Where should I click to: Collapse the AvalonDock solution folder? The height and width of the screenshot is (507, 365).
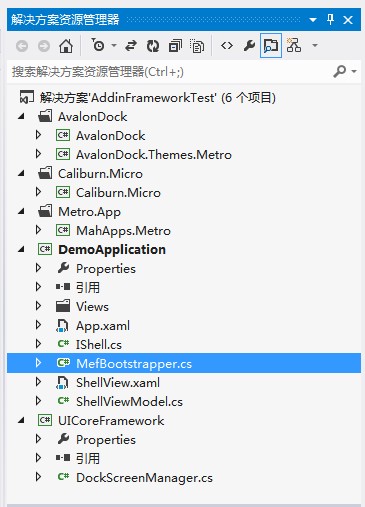click(x=21, y=116)
